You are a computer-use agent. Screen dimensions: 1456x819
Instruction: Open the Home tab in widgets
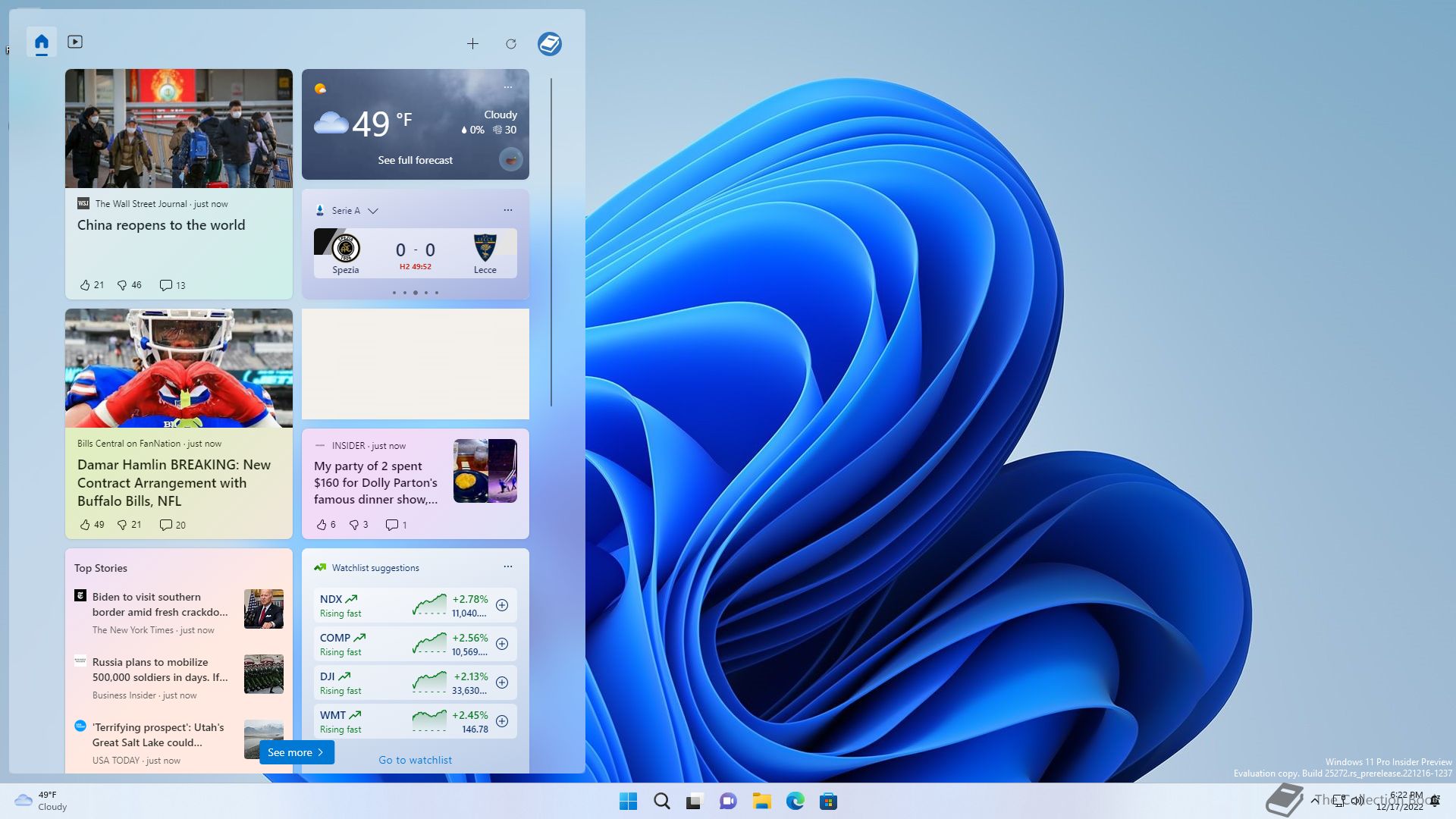(42, 42)
